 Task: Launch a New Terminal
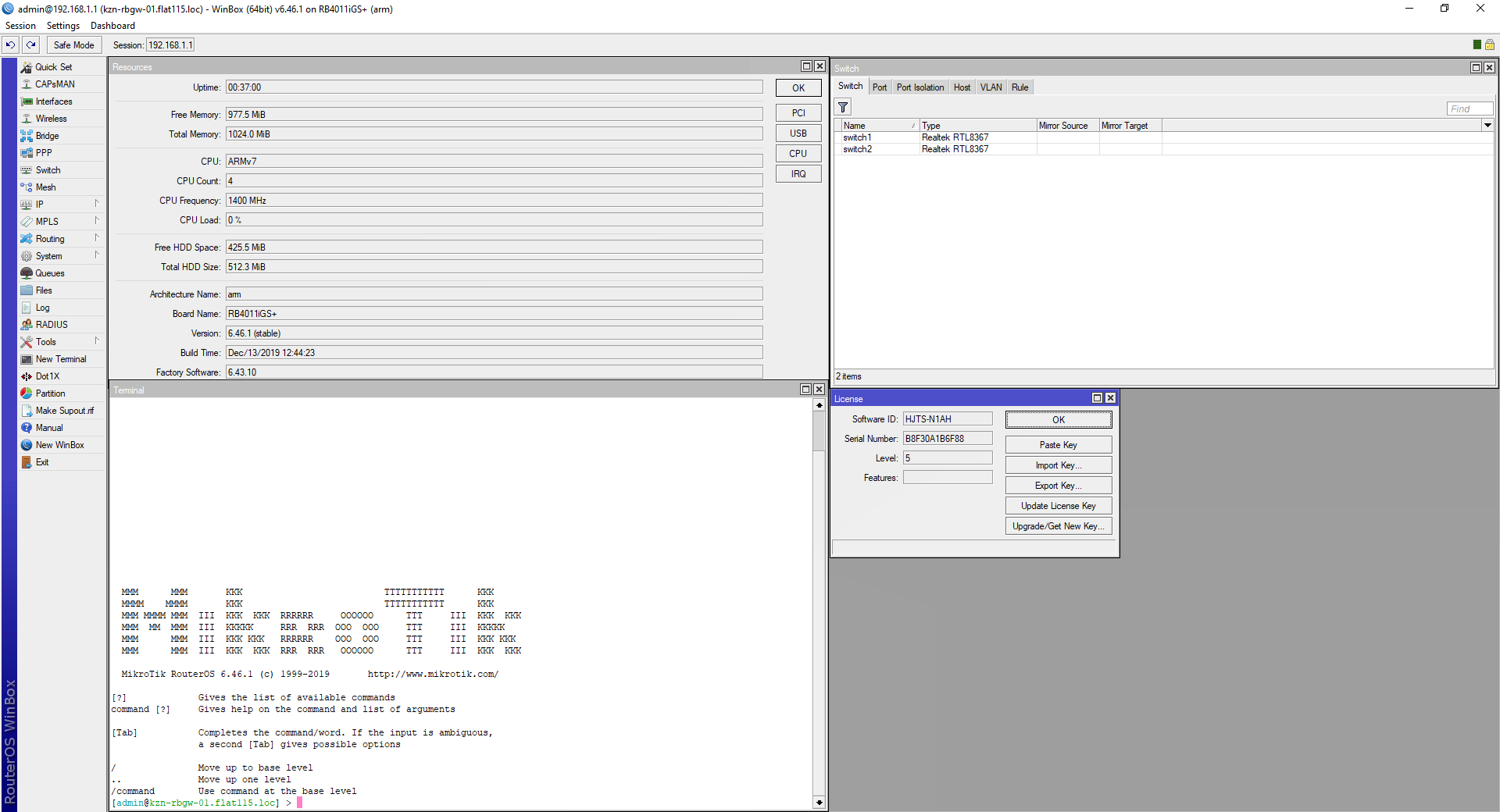pyautogui.click(x=61, y=359)
